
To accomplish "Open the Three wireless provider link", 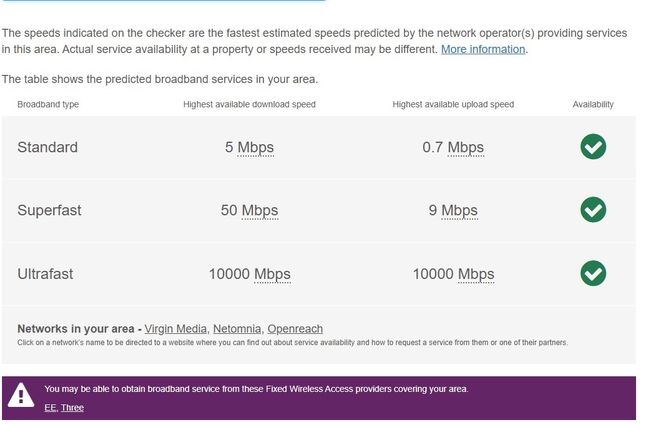I will tap(72, 408).
